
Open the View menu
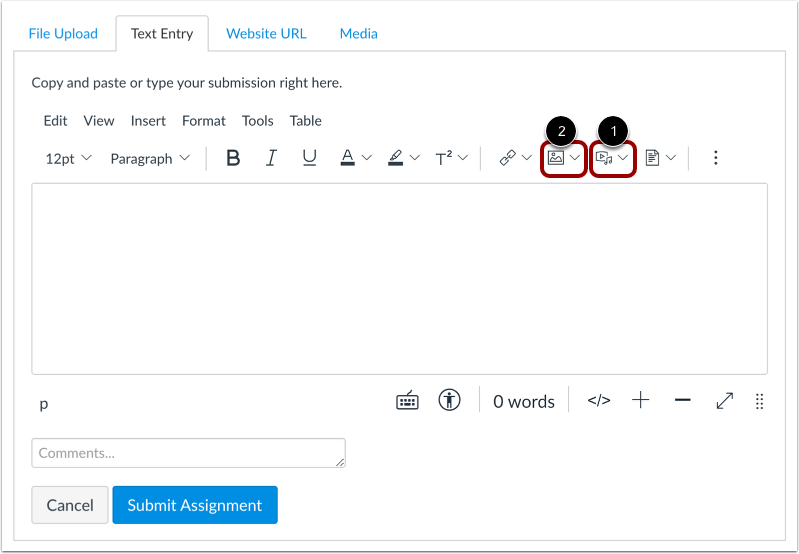pos(99,121)
